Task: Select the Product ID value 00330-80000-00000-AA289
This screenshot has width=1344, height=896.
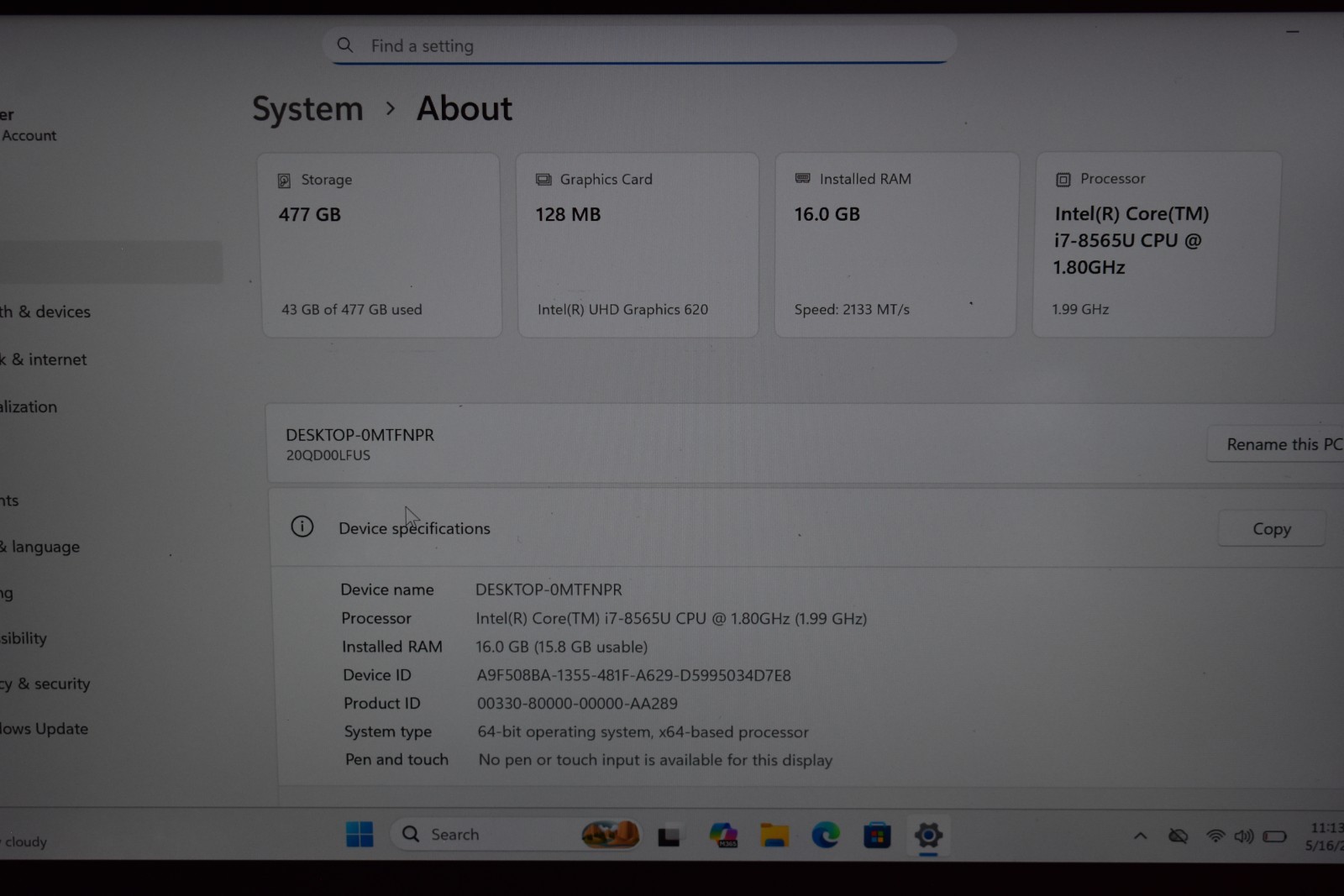Action: [x=577, y=704]
